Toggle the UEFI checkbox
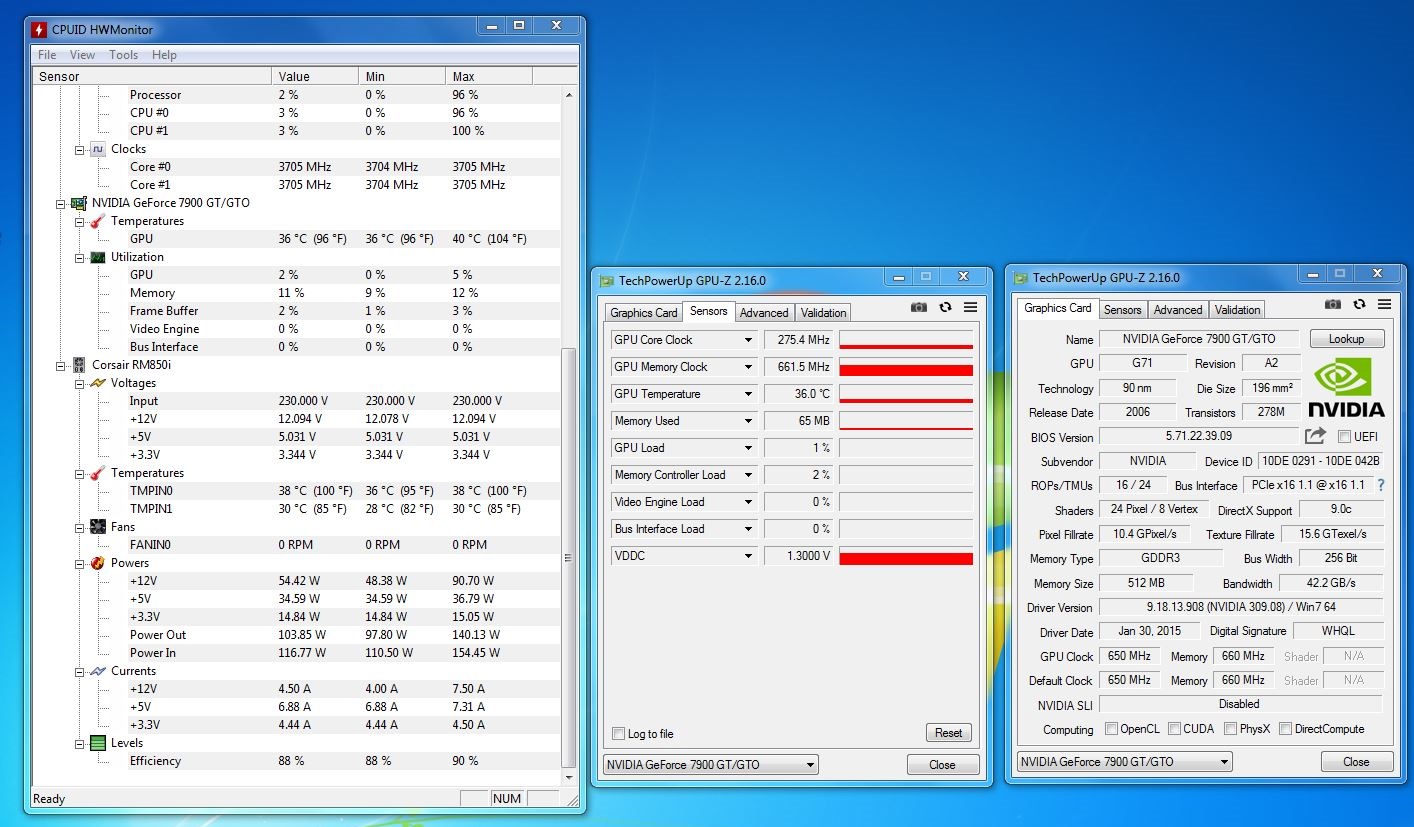 [x=1344, y=436]
